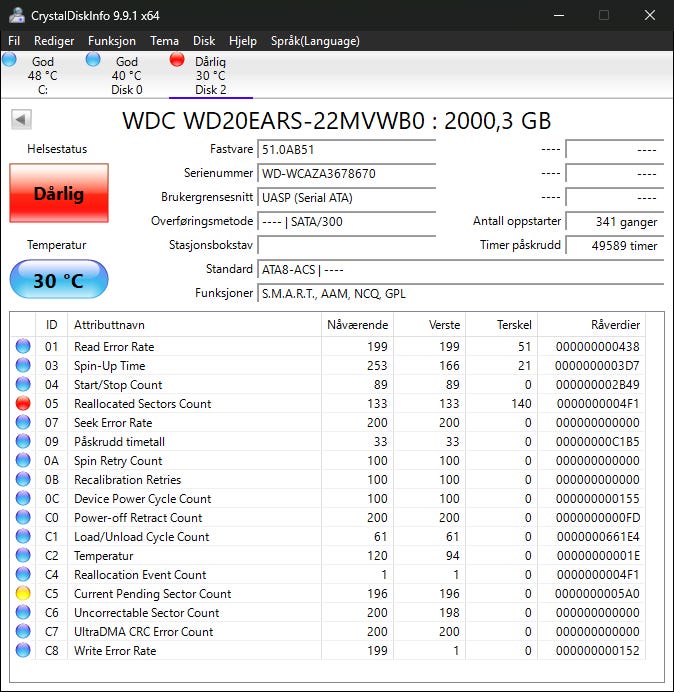Open the Funksjon menu
The image size is (674, 692).
point(112,41)
